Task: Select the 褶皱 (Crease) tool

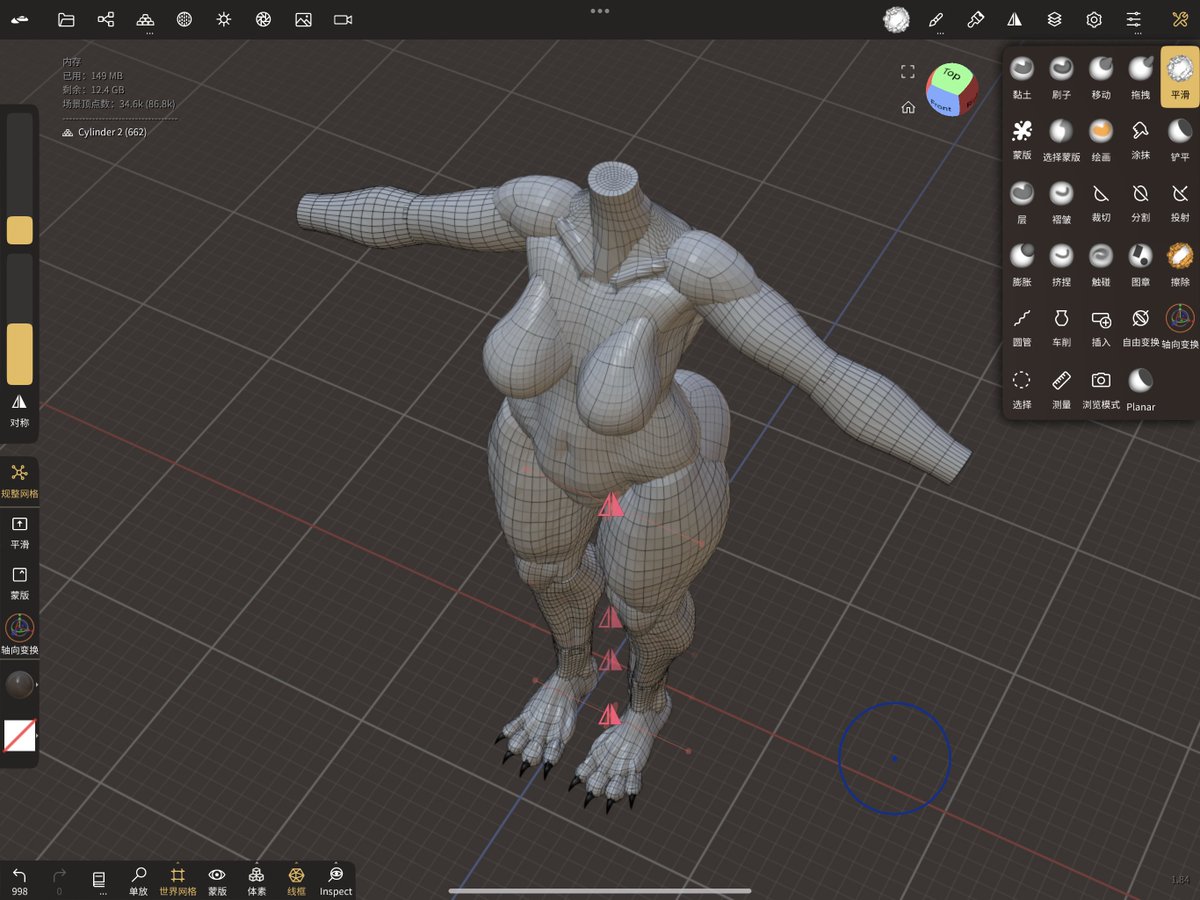Action: pyautogui.click(x=1061, y=201)
